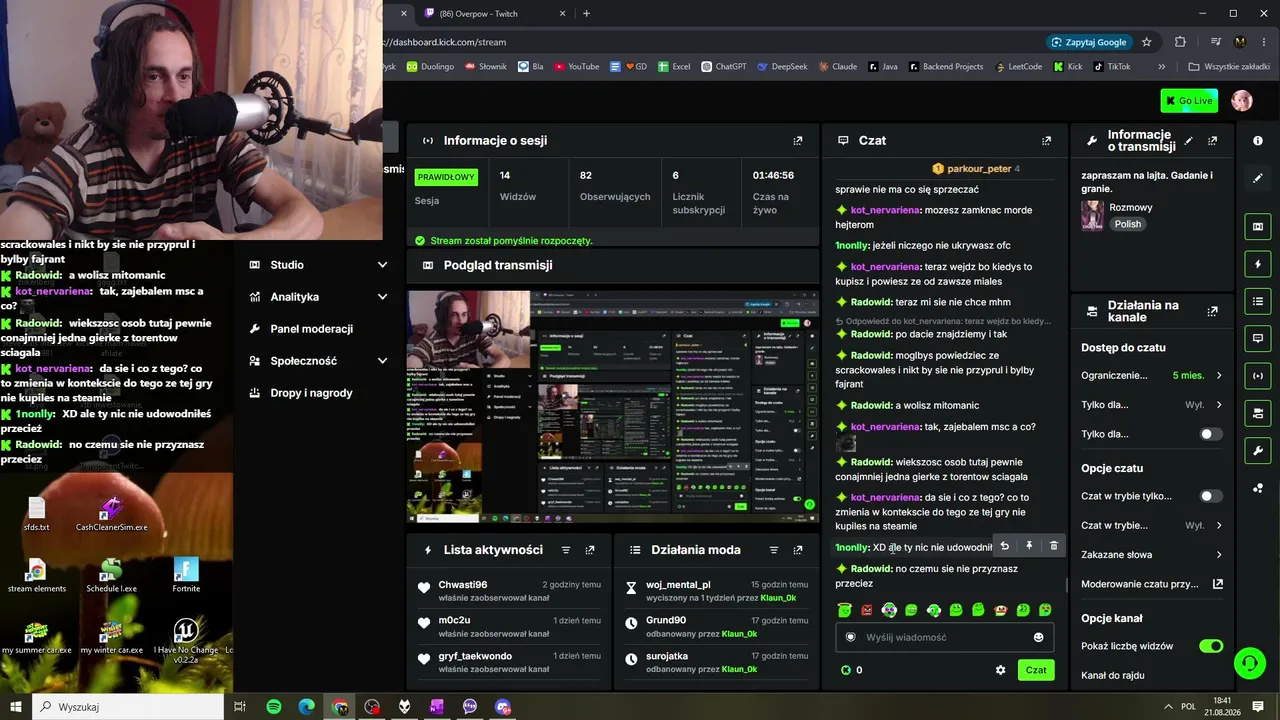The height and width of the screenshot is (720, 1280).
Task: Click the stream preview thumbnail
Action: click(x=612, y=406)
